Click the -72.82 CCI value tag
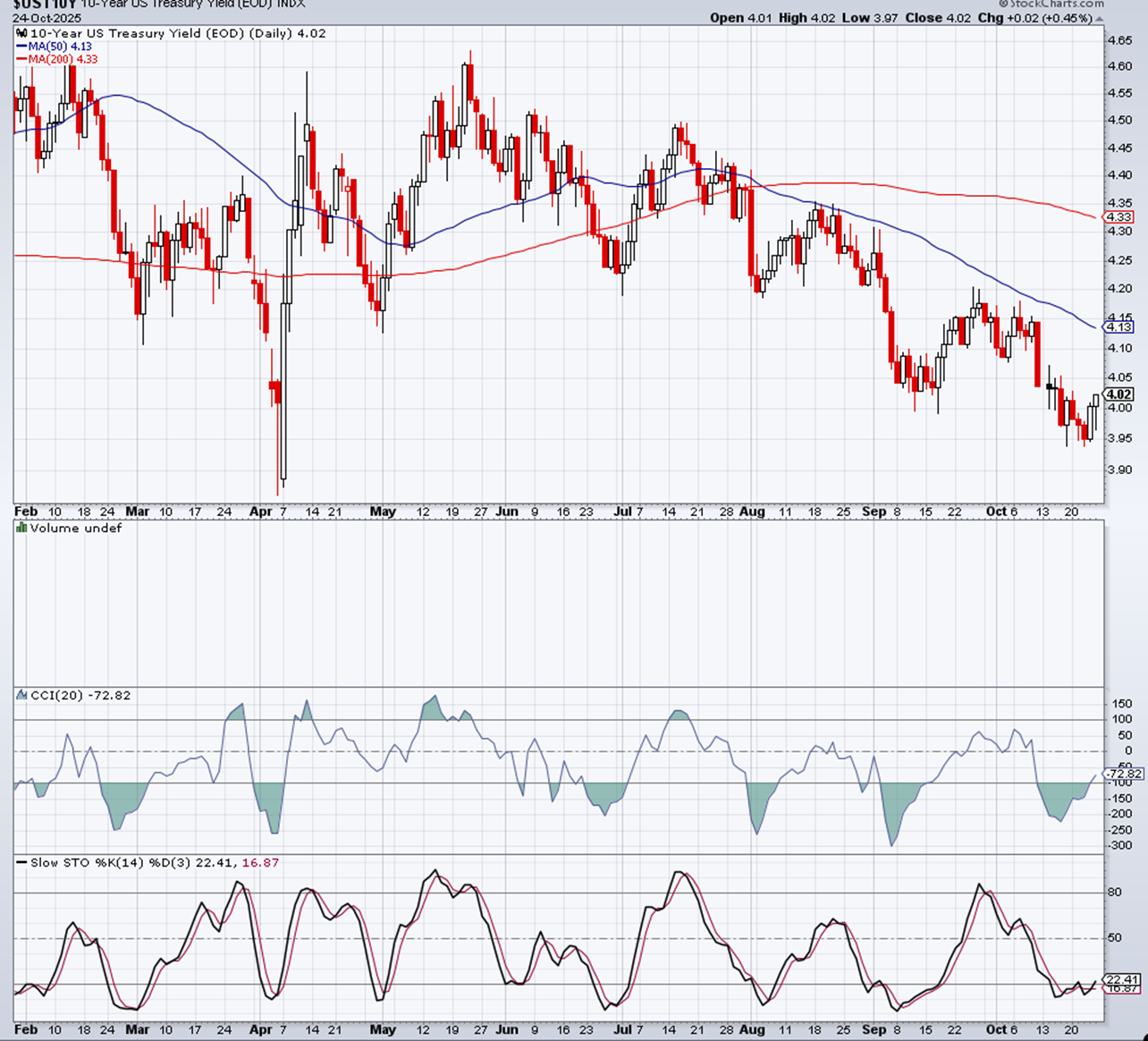This screenshot has width=1148, height=1041. pyautogui.click(x=1124, y=774)
